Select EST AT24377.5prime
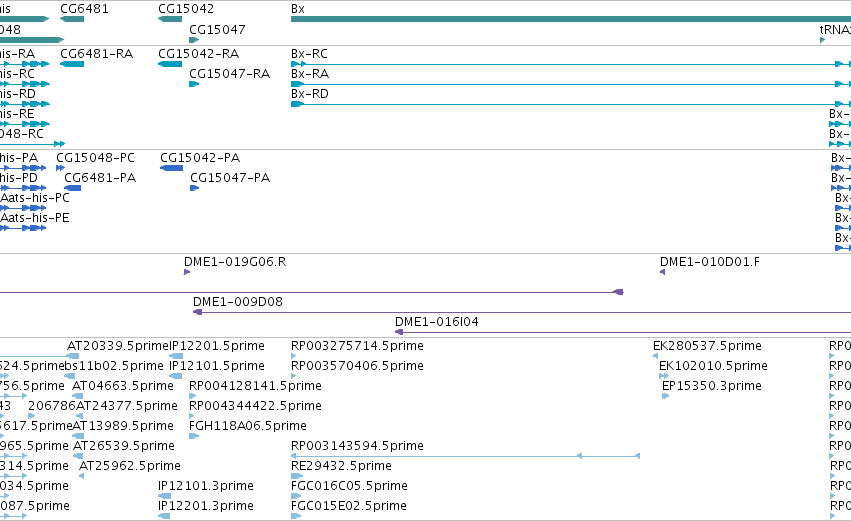851x521 pixels. 126,406
